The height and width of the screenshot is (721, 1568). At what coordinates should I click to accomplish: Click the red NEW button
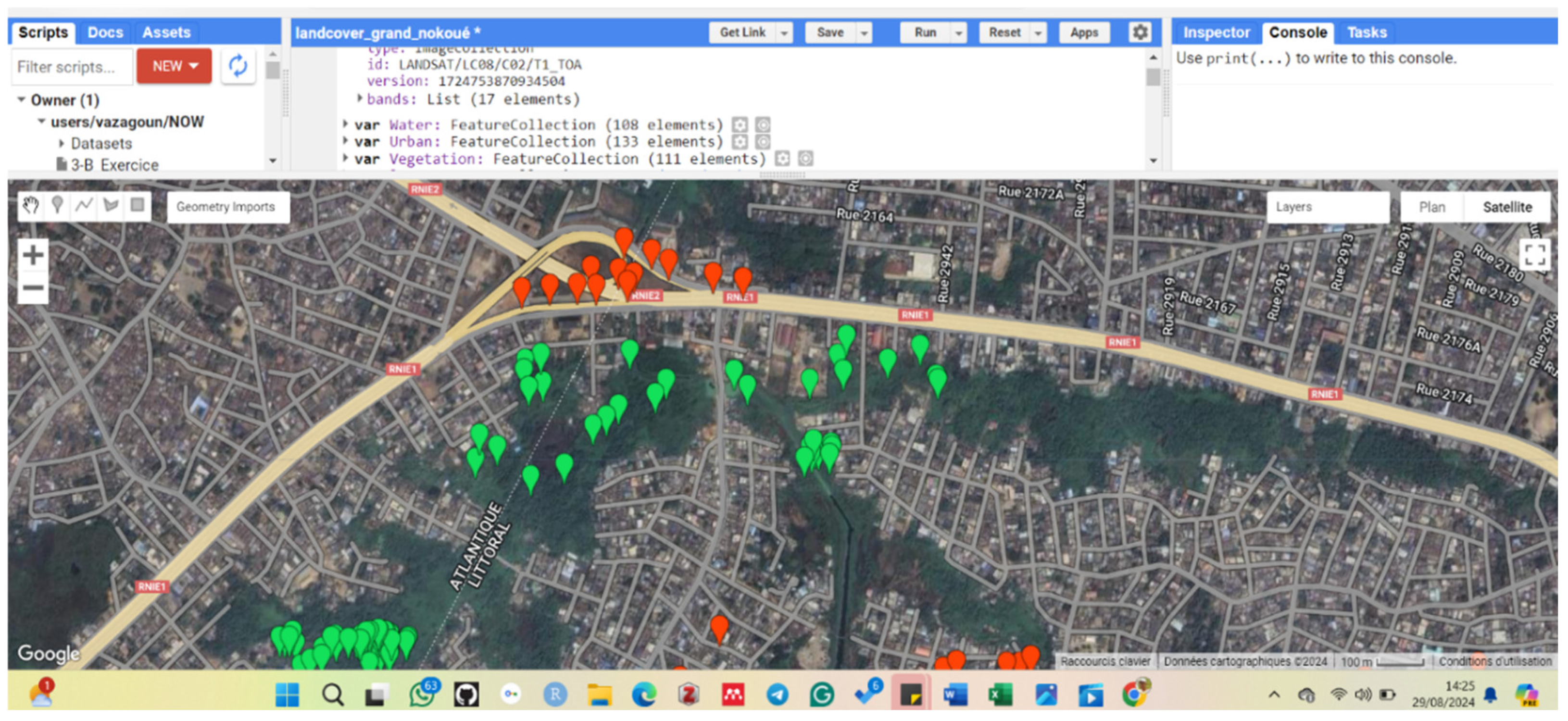pyautogui.click(x=174, y=66)
